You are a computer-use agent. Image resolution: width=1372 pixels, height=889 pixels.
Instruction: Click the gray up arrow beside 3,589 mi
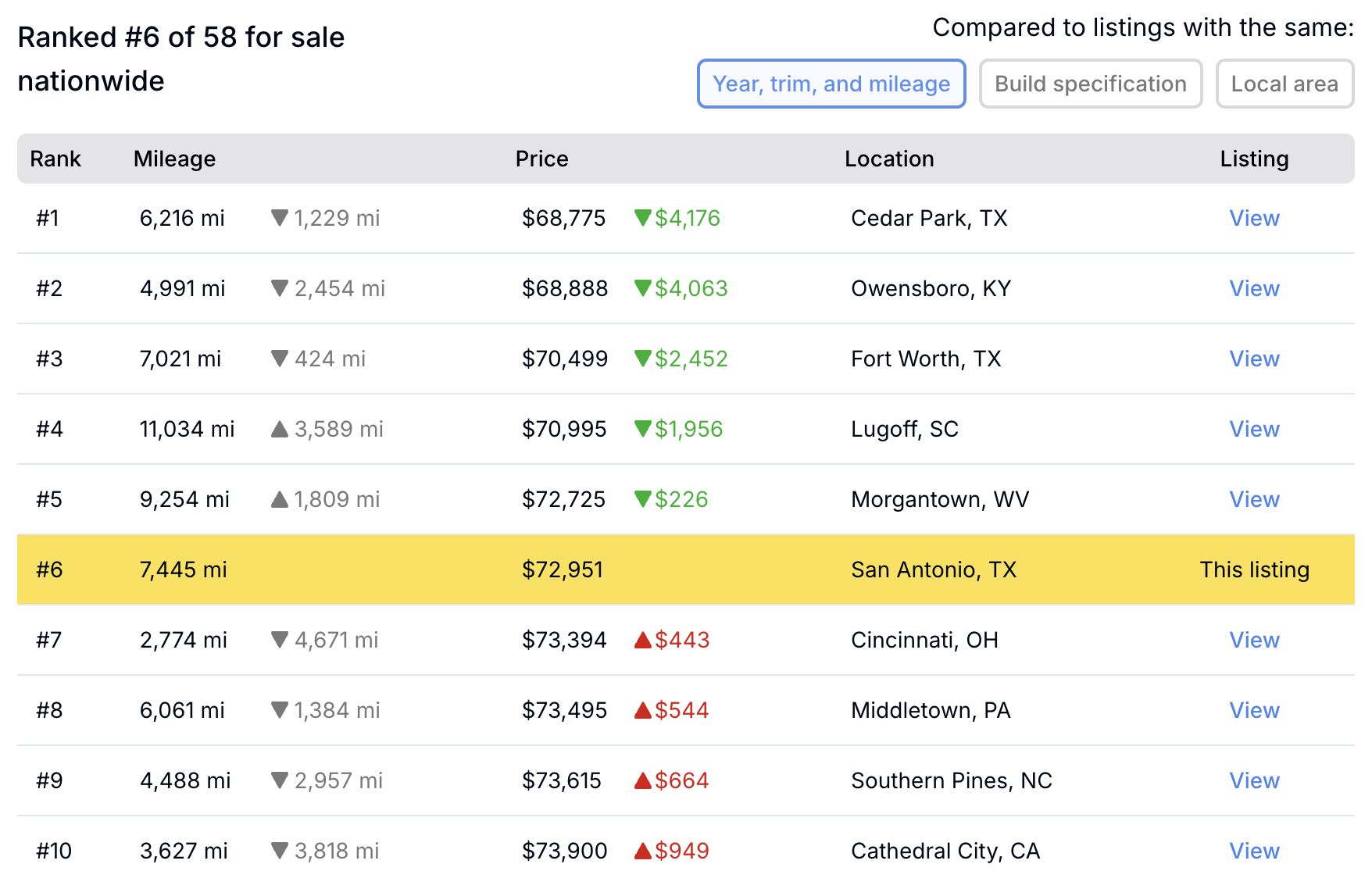pyautogui.click(x=280, y=429)
